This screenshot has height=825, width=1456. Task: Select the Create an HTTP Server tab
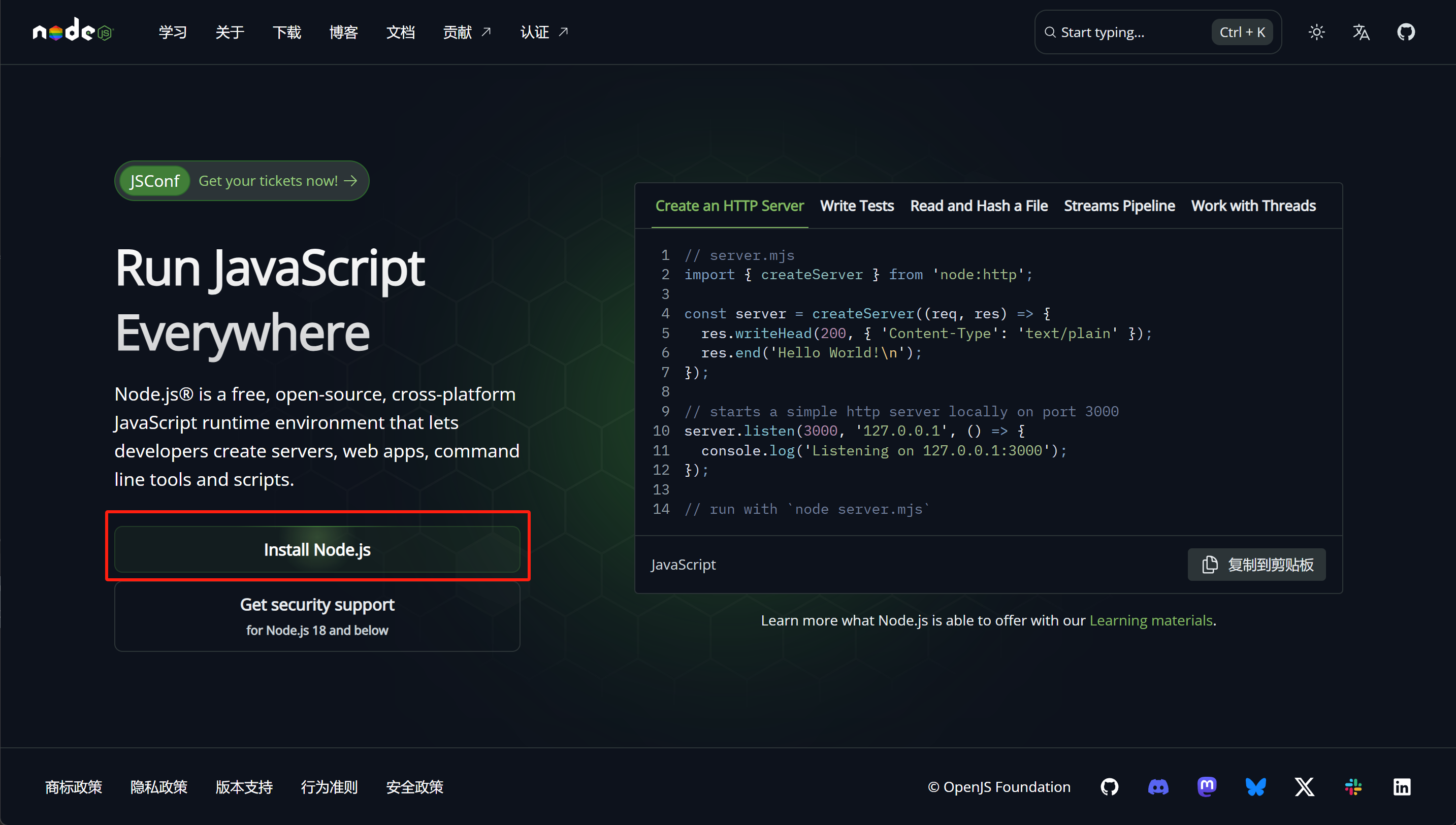729,206
